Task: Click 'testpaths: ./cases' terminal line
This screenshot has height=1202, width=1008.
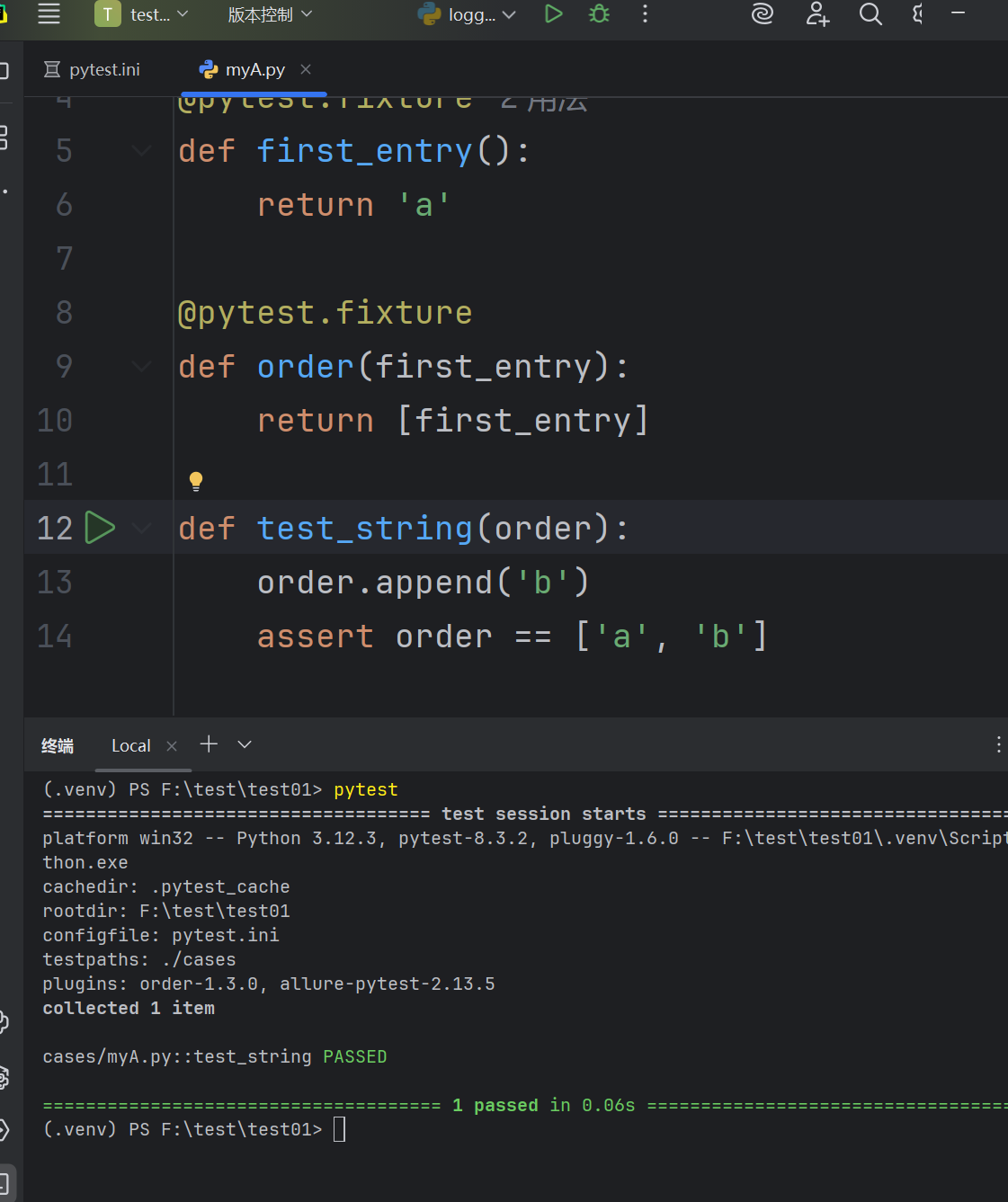Action: (x=139, y=959)
